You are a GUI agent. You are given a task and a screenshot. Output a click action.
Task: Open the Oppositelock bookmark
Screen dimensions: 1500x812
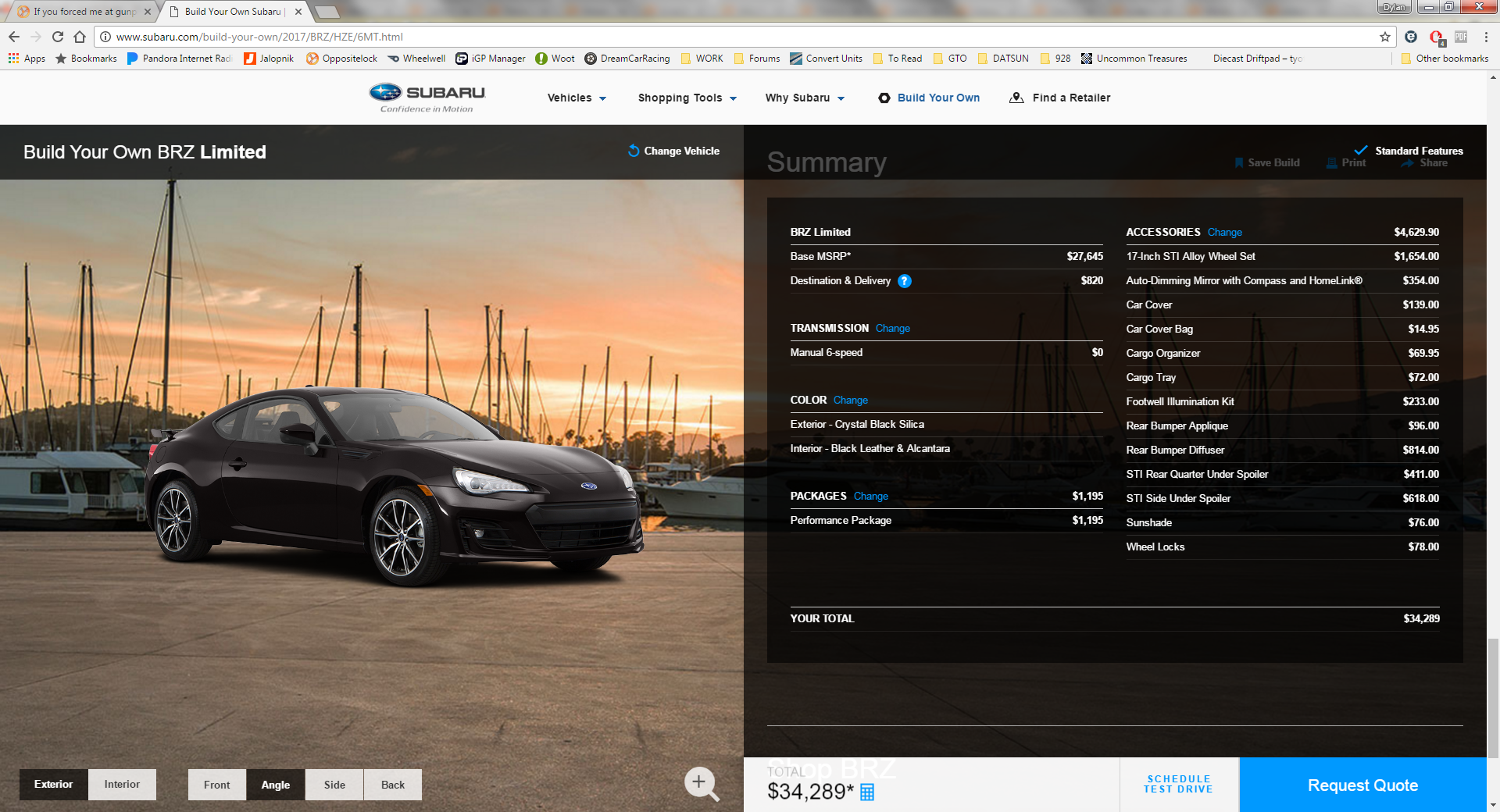tap(341, 59)
